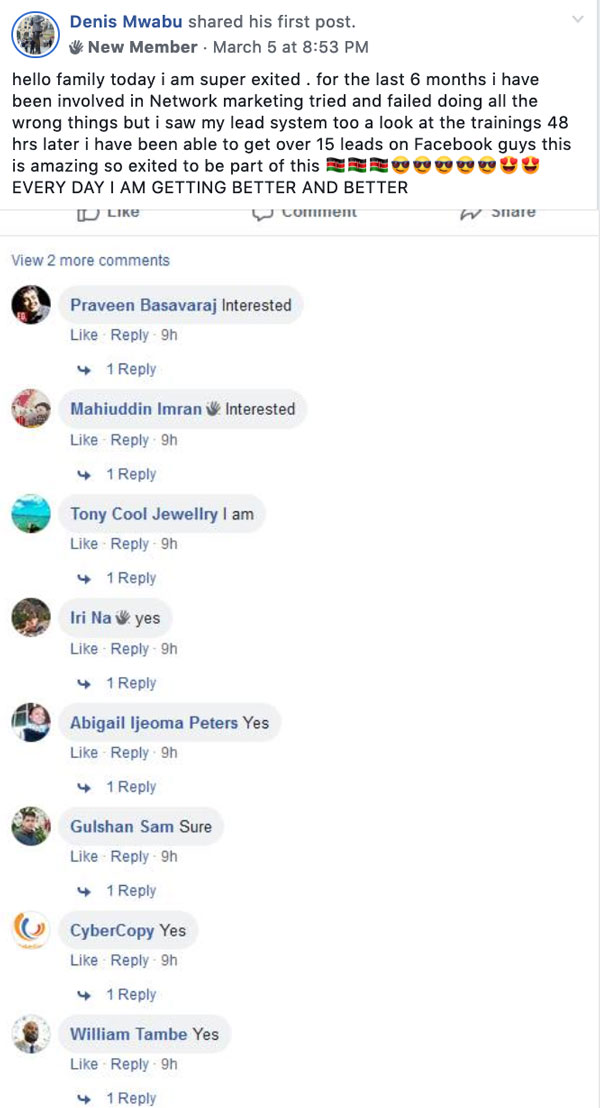The width and height of the screenshot is (600, 1108).
Task: Click Praveen Basavaraj's avatar
Action: tap(31, 305)
